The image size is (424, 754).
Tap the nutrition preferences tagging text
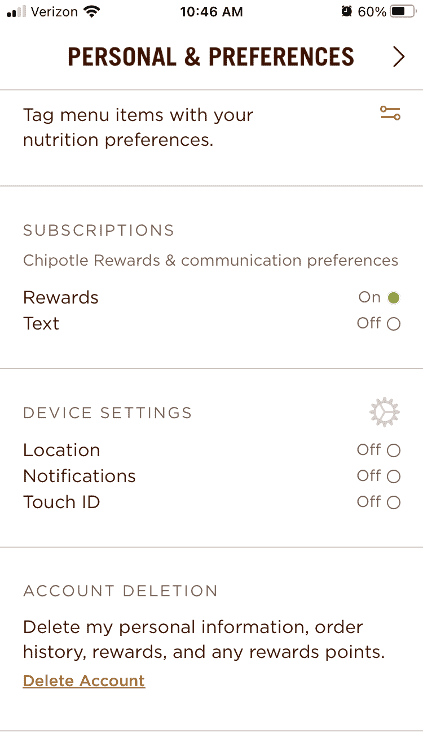pyautogui.click(x=138, y=127)
